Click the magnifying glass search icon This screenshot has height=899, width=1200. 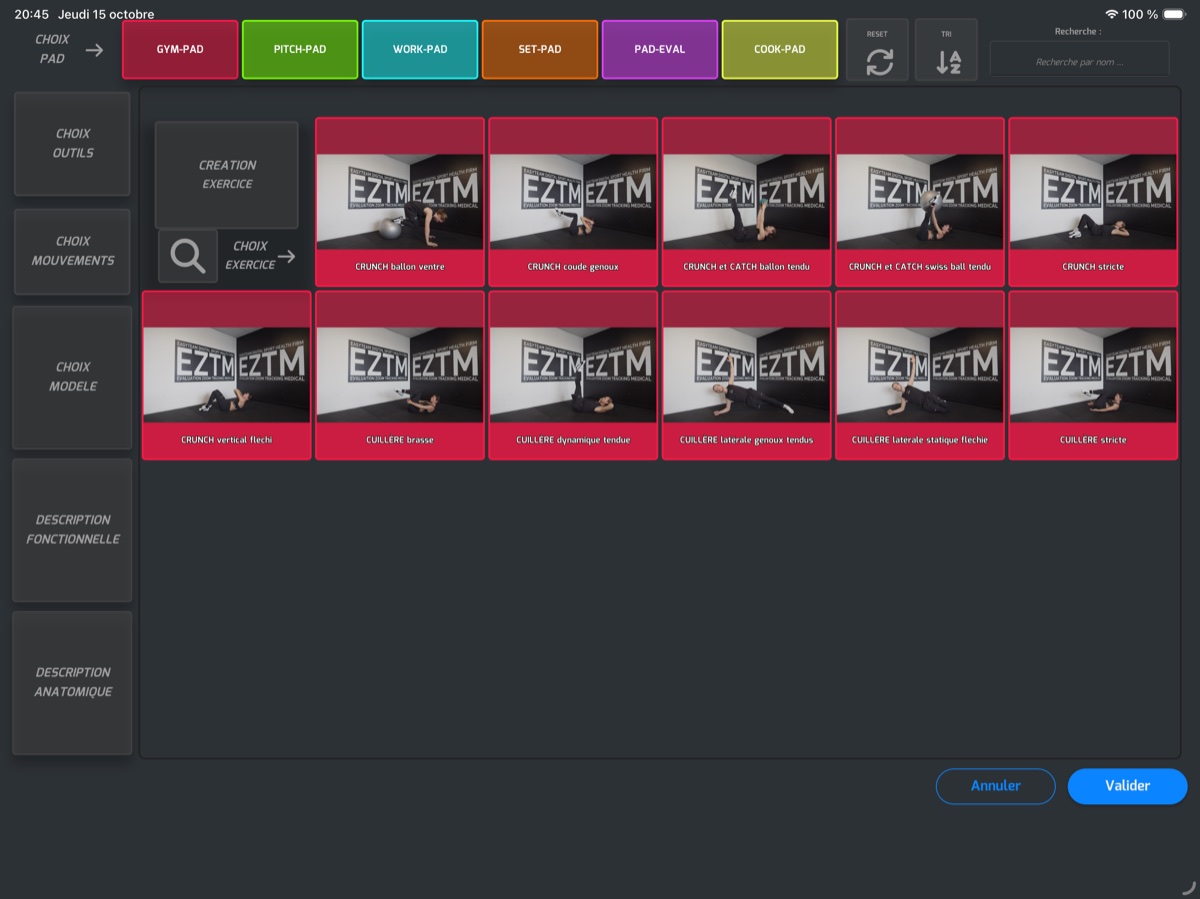(188, 256)
